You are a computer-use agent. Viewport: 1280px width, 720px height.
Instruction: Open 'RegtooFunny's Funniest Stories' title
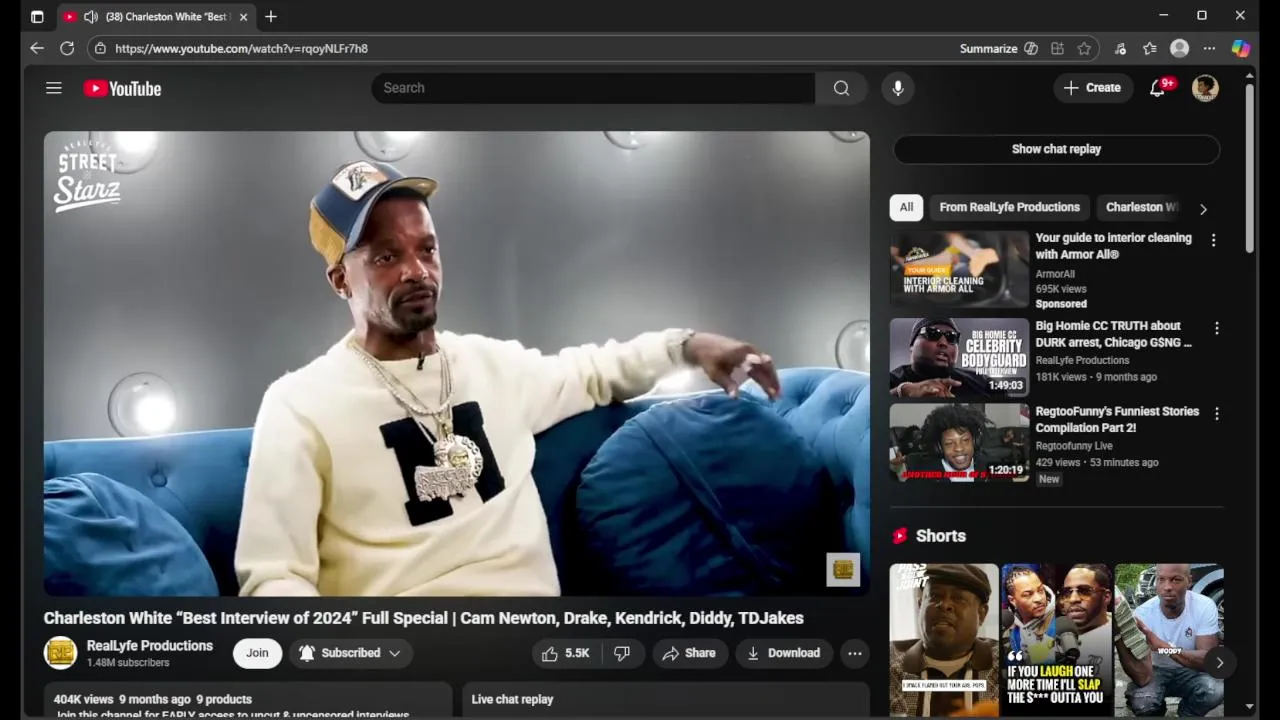(1117, 419)
